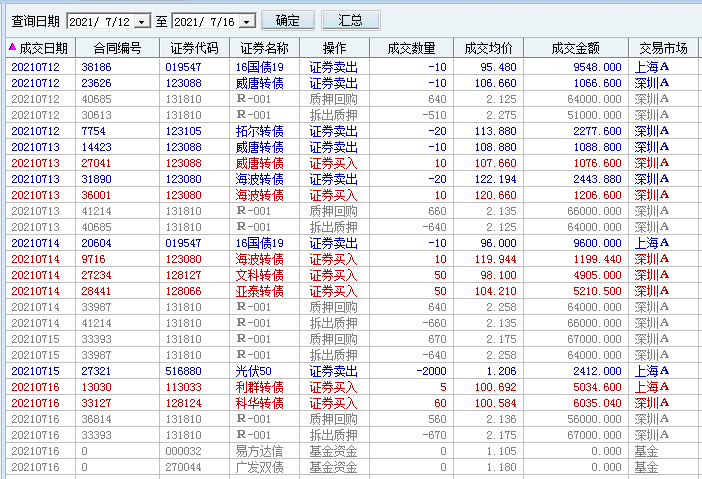Click amount 5034.600 cell

pos(597,387)
